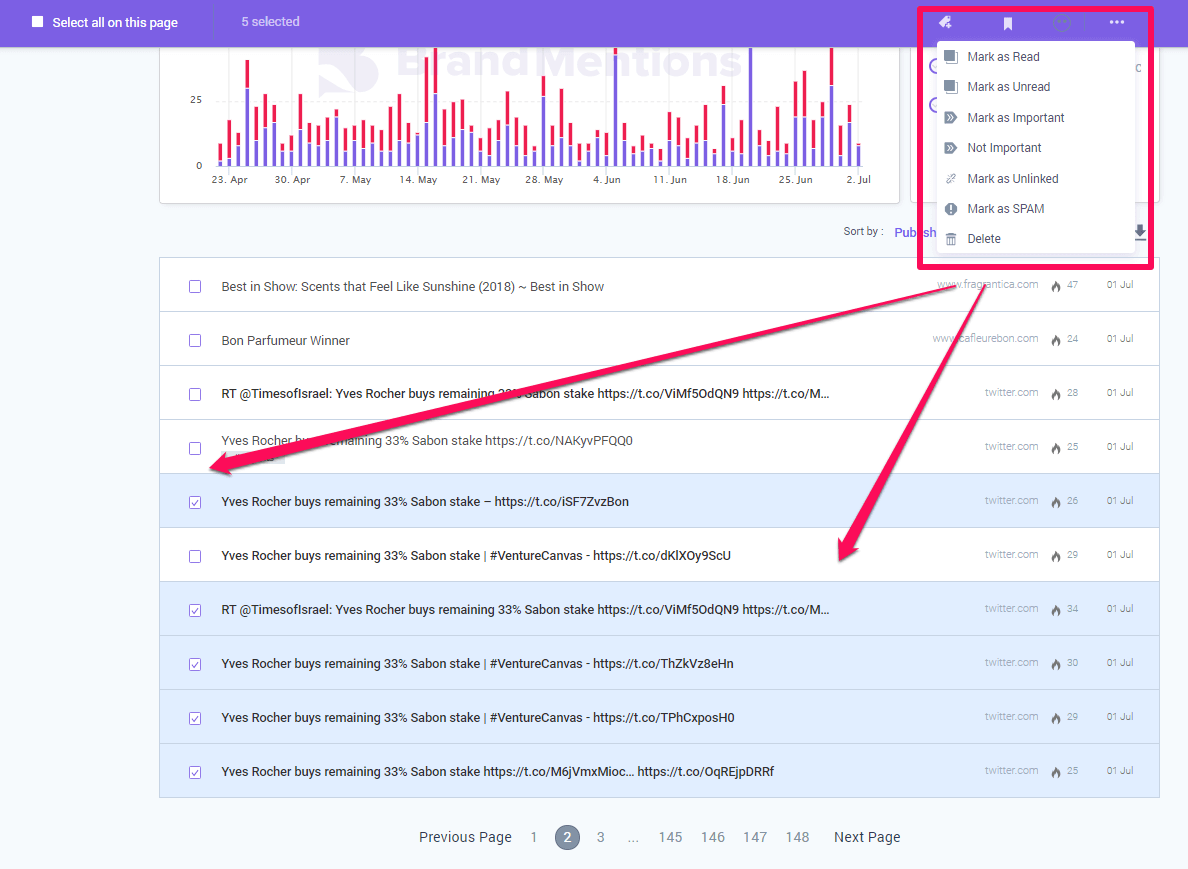Open the Bon Parfumeur Winner mention
This screenshot has height=869, width=1188.
tap(286, 340)
